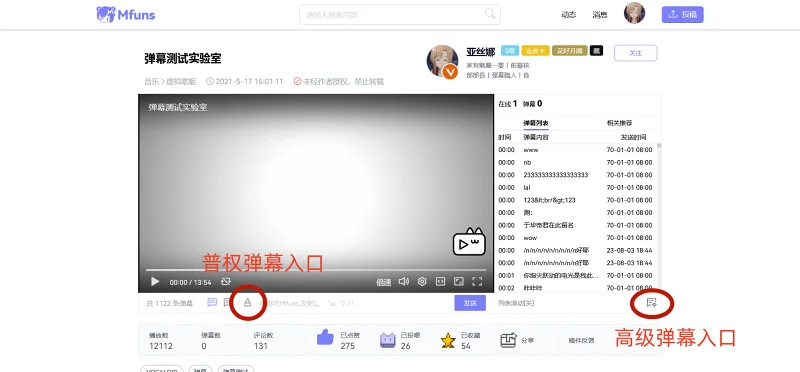Click the 投稿 upload button
This screenshot has height=372, width=800.
(683, 14)
